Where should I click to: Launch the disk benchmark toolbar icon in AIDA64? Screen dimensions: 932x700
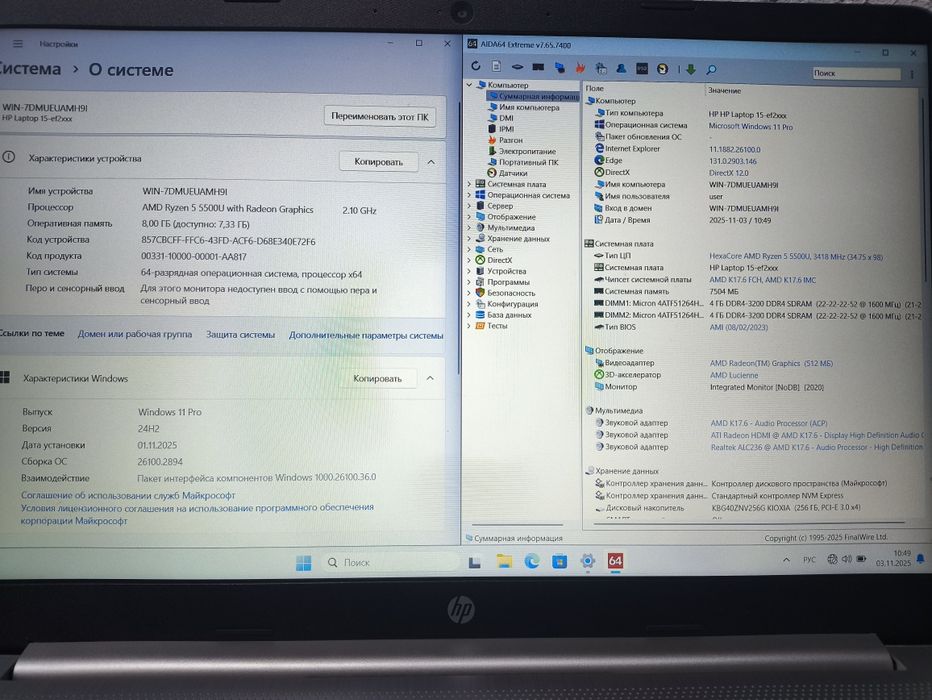517,67
